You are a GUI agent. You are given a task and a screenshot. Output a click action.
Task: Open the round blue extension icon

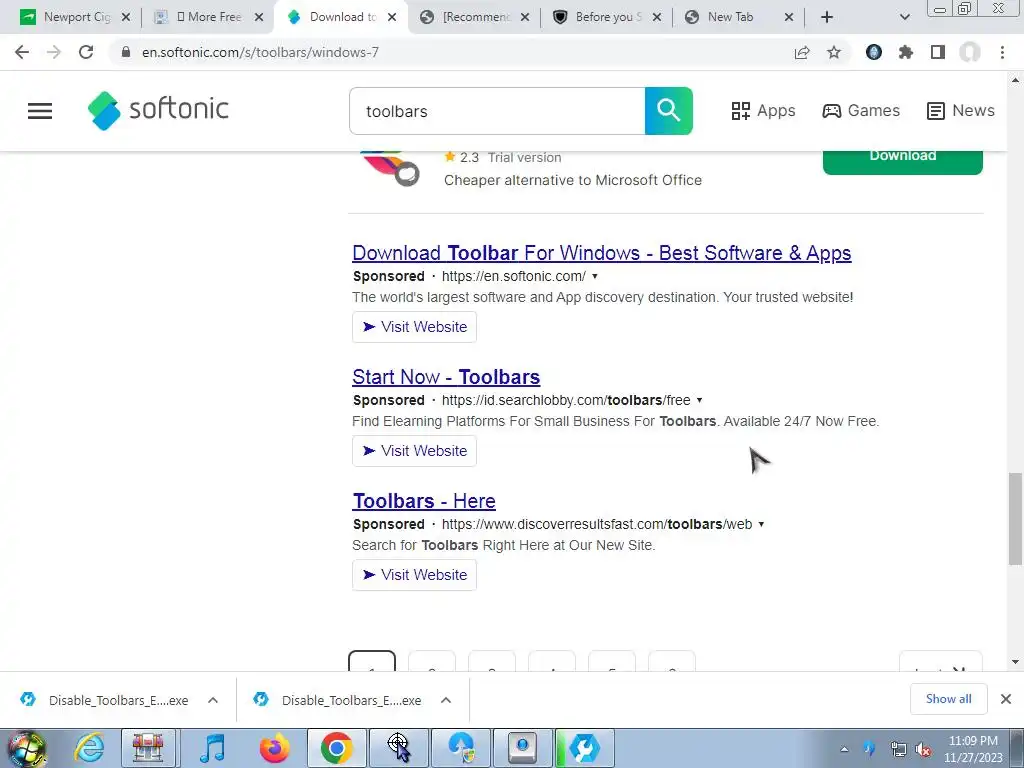coord(874,52)
